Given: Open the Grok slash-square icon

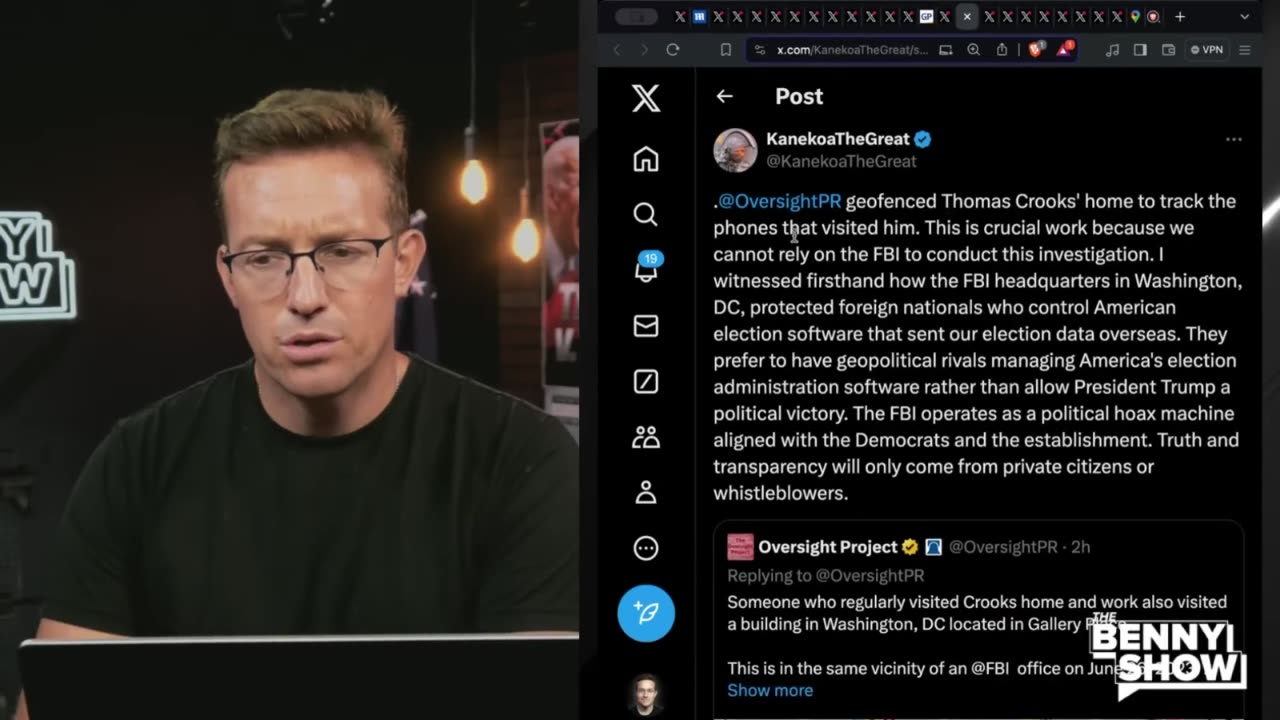Looking at the screenshot, I should tap(646, 381).
